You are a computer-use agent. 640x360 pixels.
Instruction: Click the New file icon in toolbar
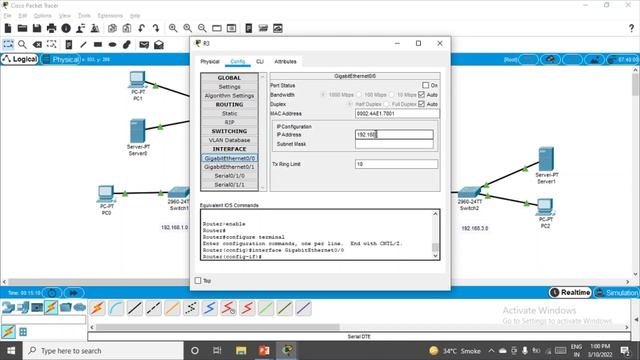click(8, 28)
